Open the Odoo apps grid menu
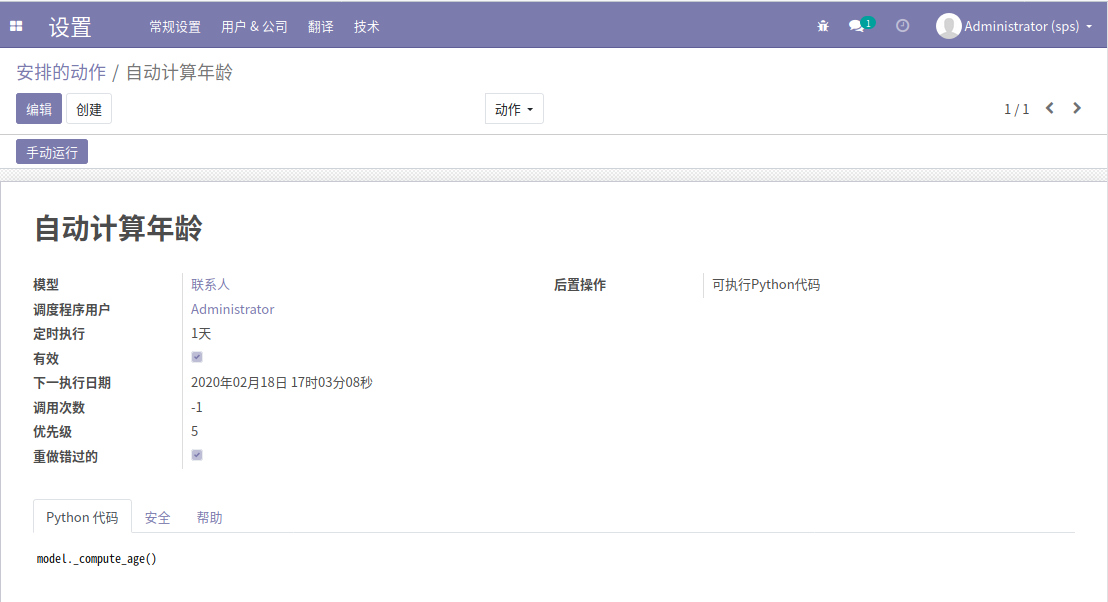 15,25
